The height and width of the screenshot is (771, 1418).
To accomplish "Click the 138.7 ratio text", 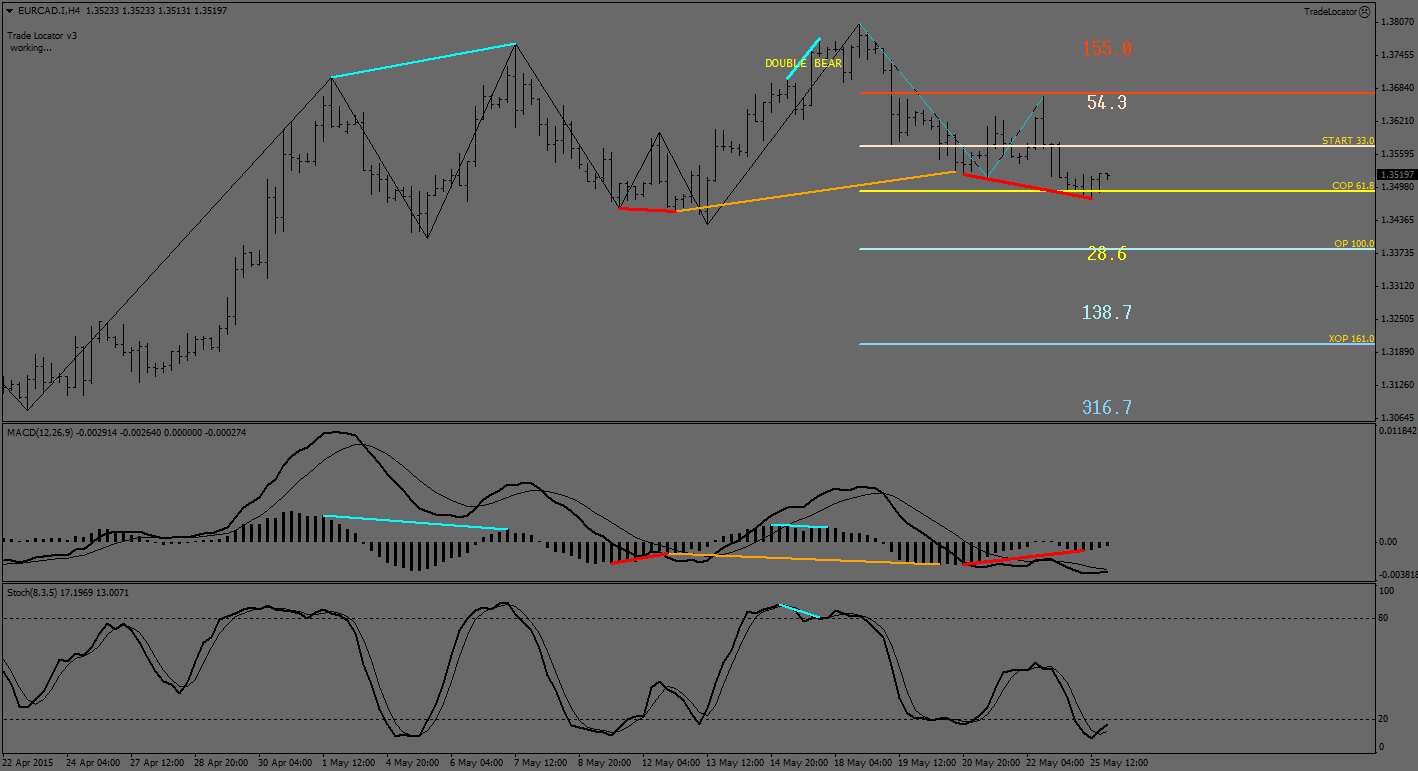I will (1107, 313).
